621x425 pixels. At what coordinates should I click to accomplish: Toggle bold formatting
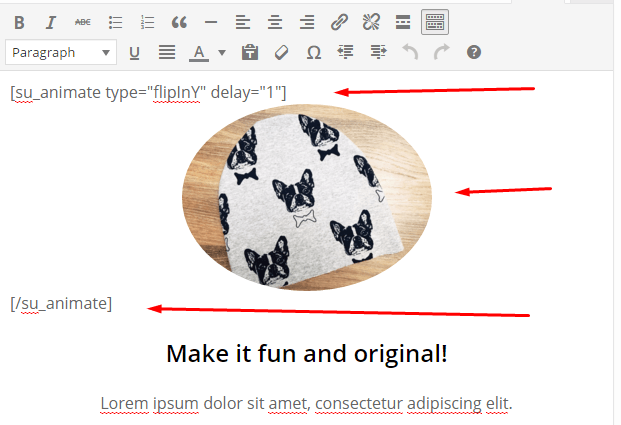19,21
